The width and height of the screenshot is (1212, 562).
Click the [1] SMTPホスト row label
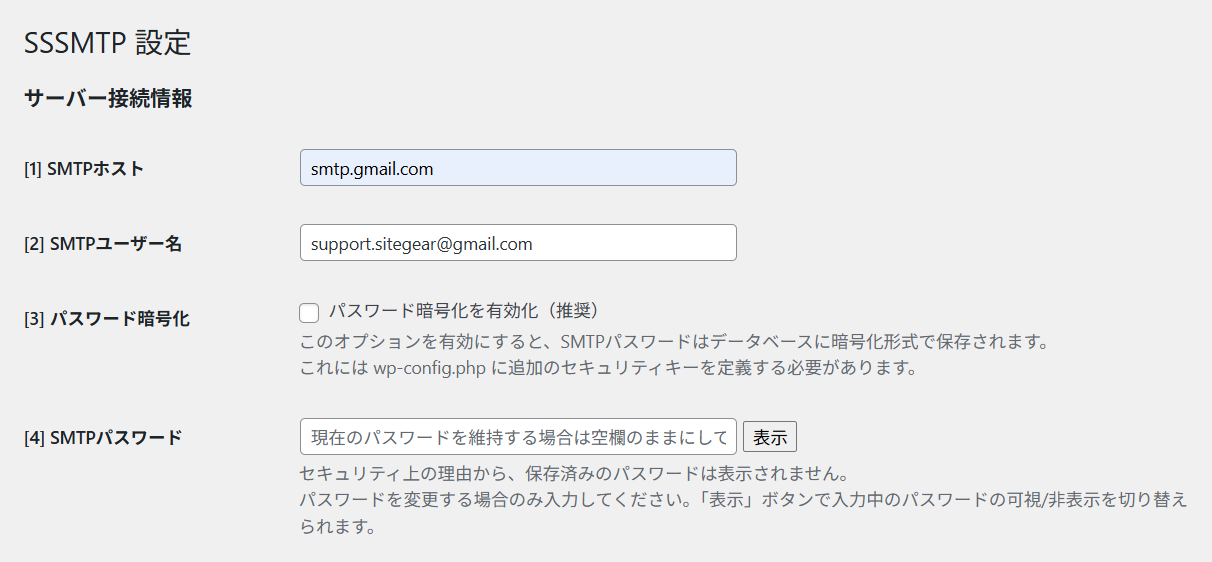pos(84,168)
